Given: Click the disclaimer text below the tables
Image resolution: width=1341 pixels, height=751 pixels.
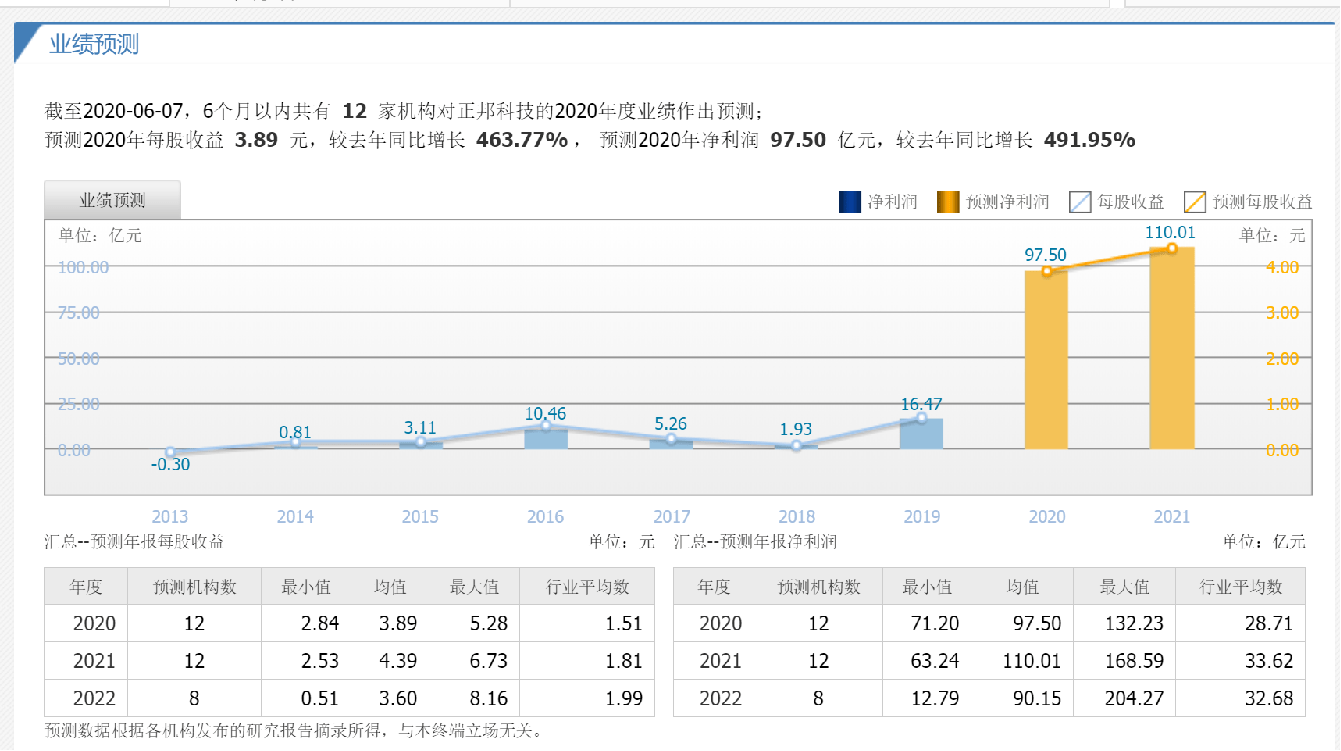Looking at the screenshot, I should [294, 731].
